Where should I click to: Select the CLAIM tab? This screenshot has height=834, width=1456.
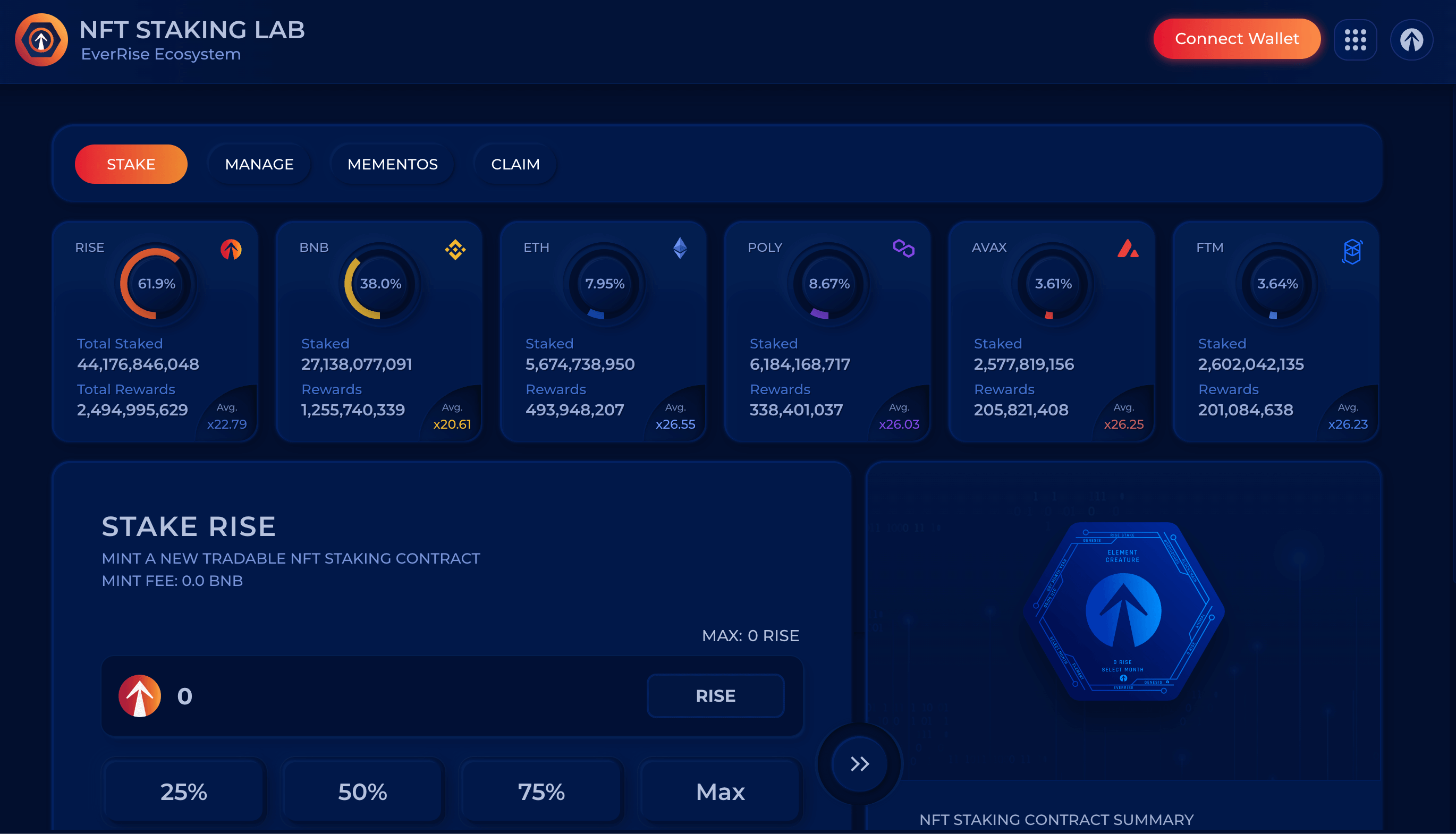pos(515,163)
